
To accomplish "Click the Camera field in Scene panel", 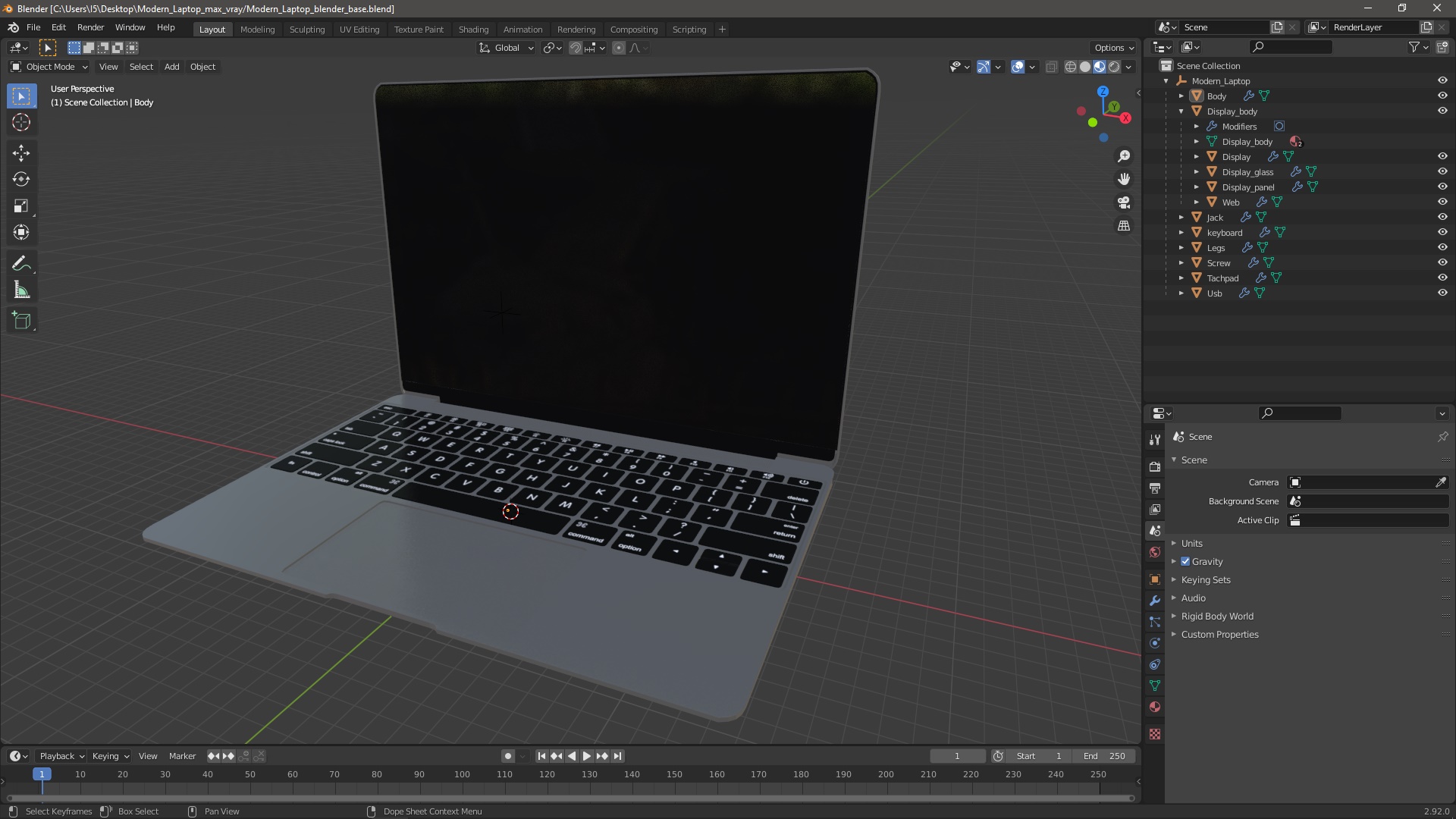I will tap(1368, 482).
